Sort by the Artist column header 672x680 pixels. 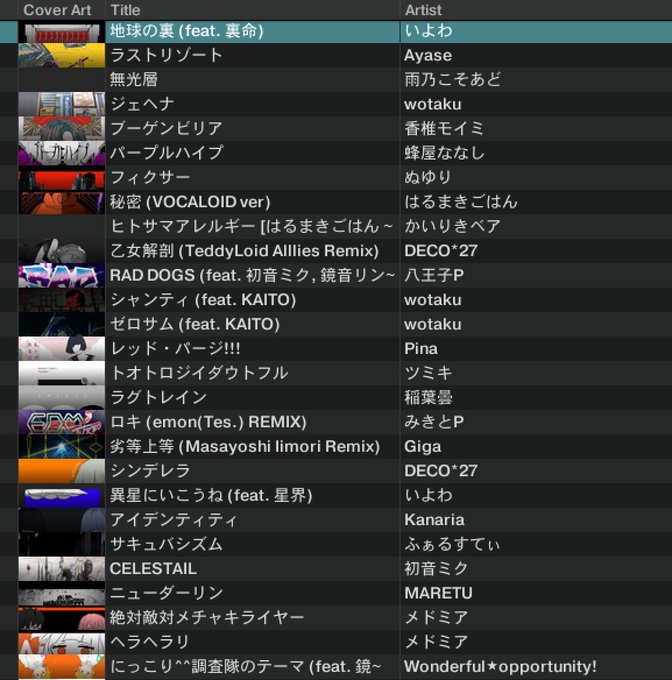[x=423, y=10]
